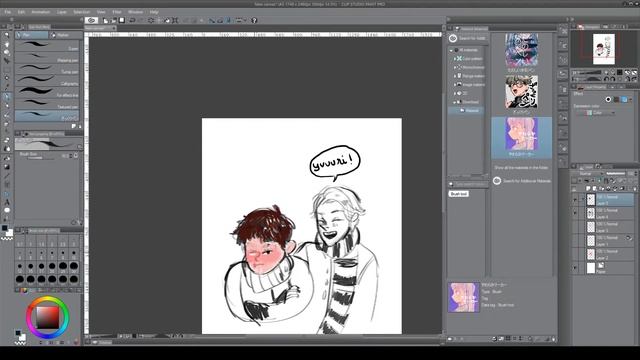Image resolution: width=640 pixels, height=360 pixels.
Task: Click the New file icon
Action: coord(105,20)
